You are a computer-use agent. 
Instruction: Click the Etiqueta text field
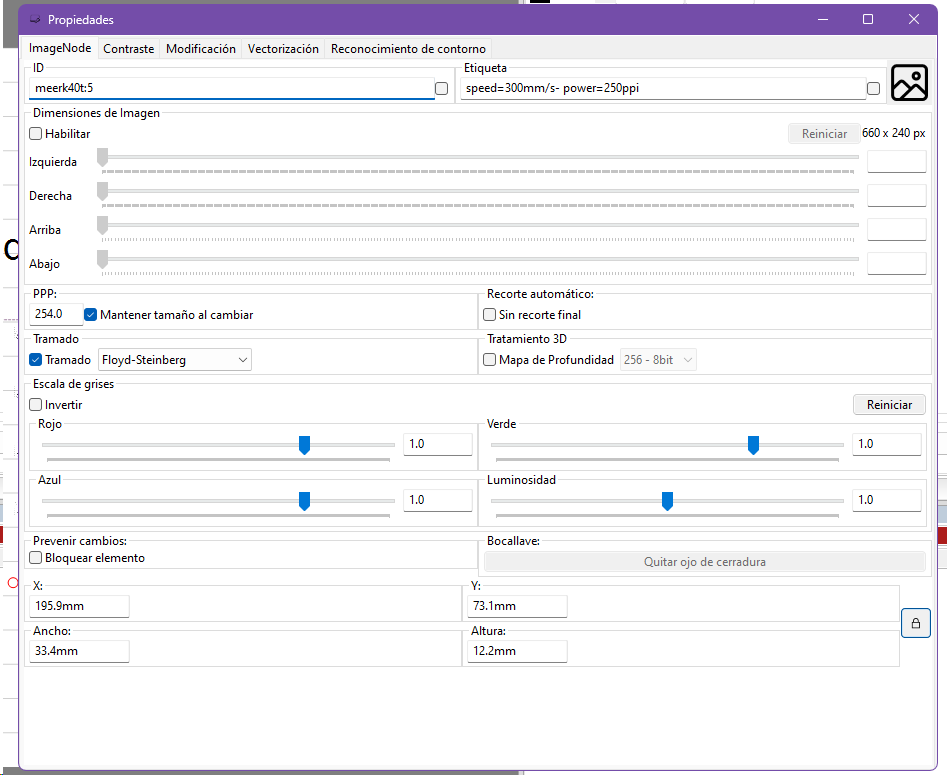[663, 88]
